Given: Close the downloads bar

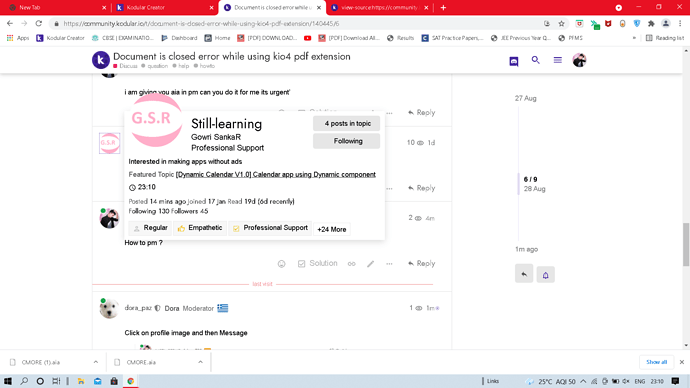Looking at the screenshot, I should click(682, 362).
